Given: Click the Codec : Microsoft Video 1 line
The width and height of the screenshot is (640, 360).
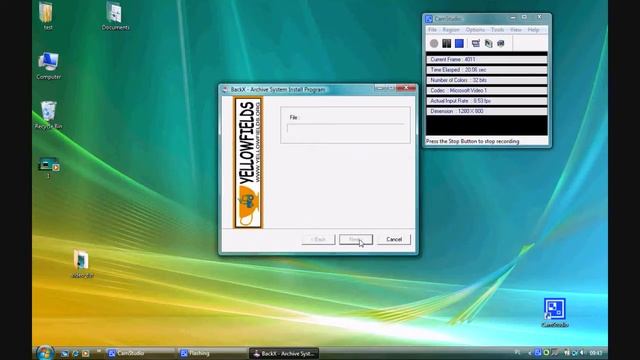Looking at the screenshot, I should [x=487, y=91].
